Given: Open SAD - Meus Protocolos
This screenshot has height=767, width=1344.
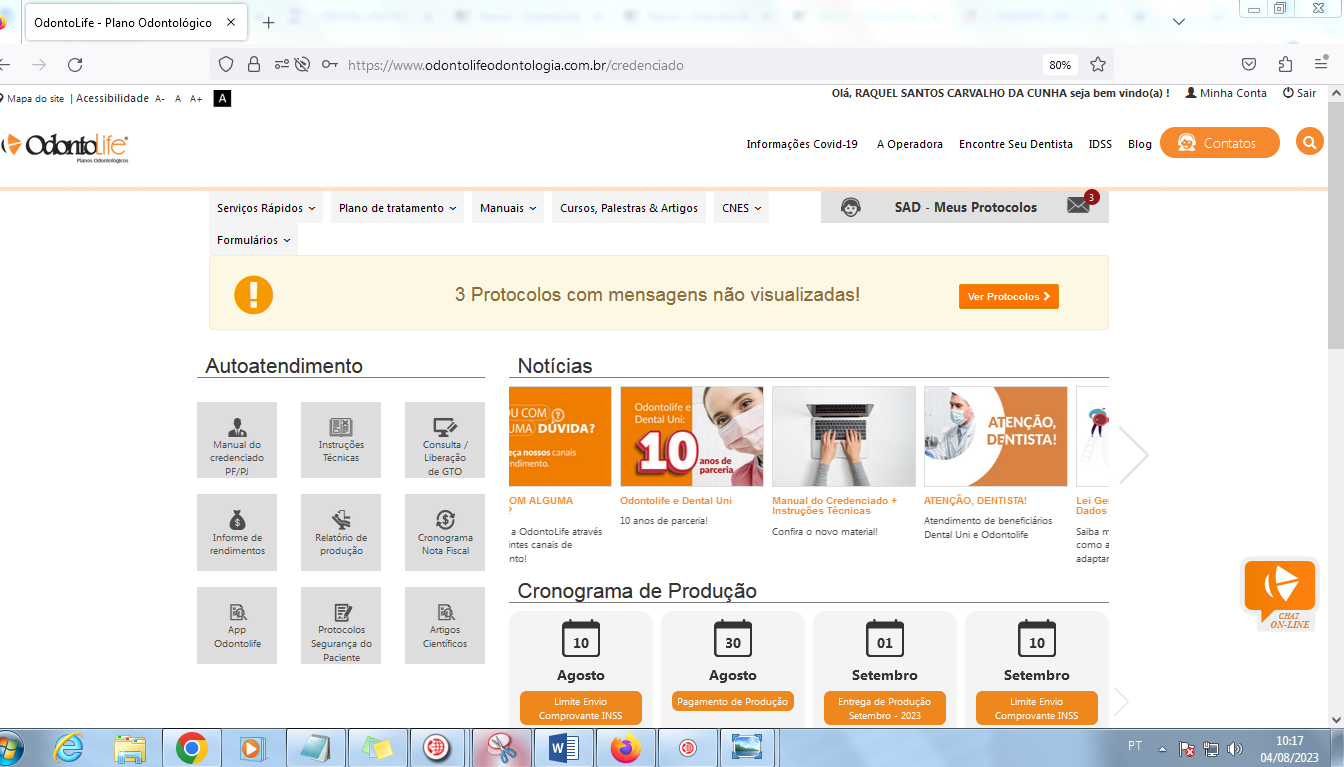Looking at the screenshot, I should tap(965, 207).
